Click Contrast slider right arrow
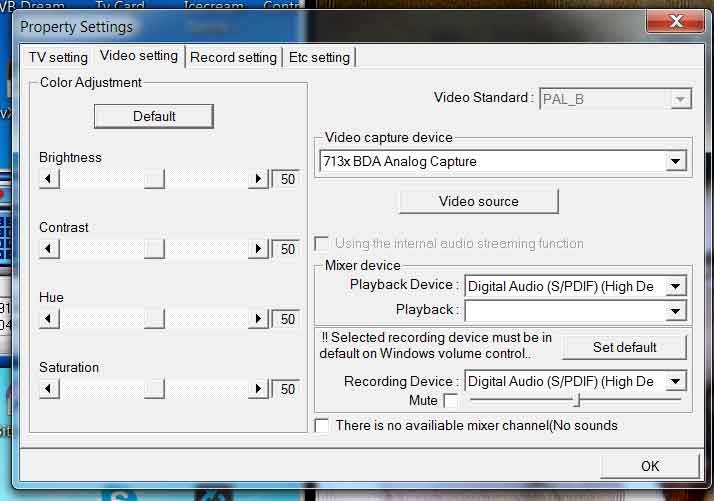The height and width of the screenshot is (501, 714). (259, 249)
